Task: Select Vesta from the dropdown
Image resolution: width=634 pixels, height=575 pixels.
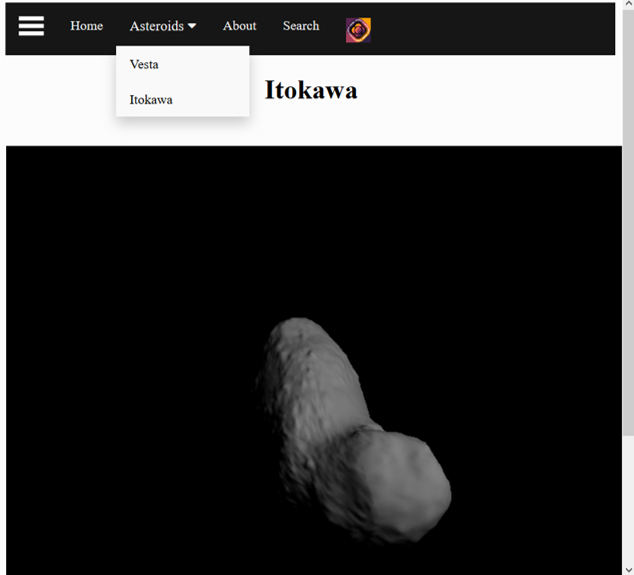Action: (x=183, y=64)
